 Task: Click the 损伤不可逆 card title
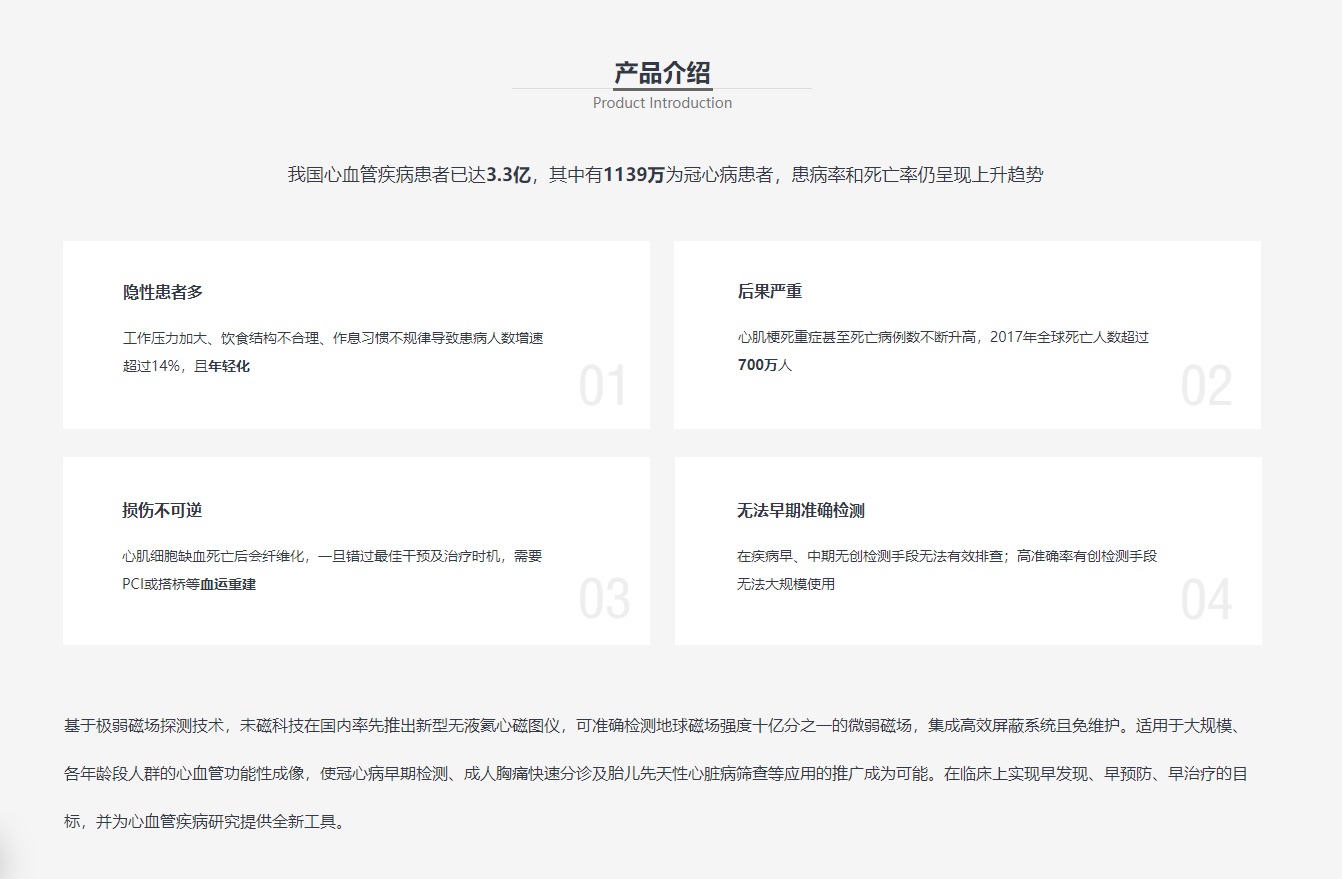click(162, 510)
